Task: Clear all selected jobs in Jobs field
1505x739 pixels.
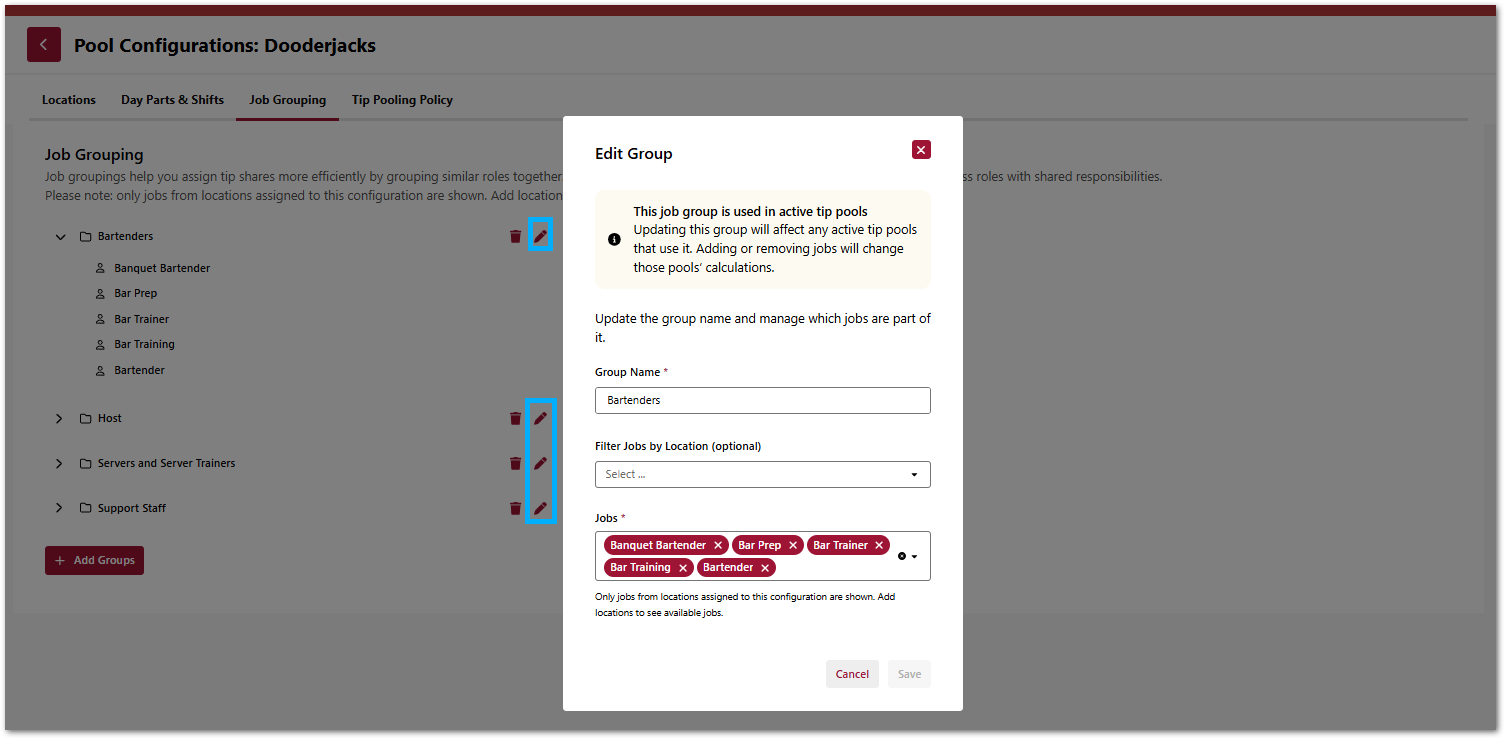Action: click(x=901, y=556)
